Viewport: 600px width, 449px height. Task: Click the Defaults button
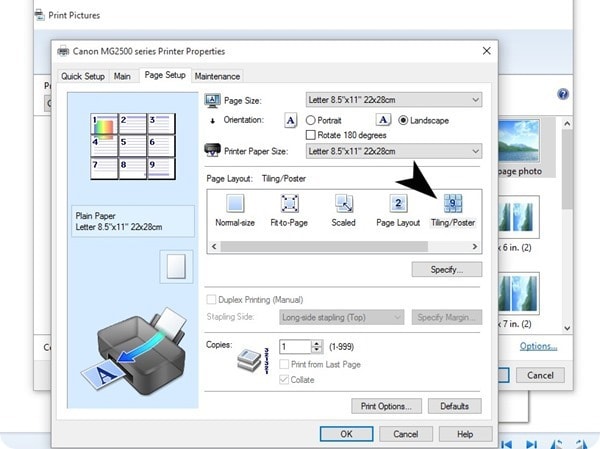(455, 406)
